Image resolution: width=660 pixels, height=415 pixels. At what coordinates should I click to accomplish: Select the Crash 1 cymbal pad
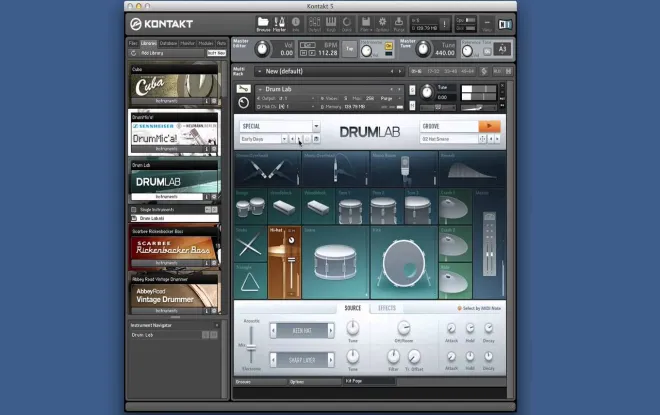[455, 206]
